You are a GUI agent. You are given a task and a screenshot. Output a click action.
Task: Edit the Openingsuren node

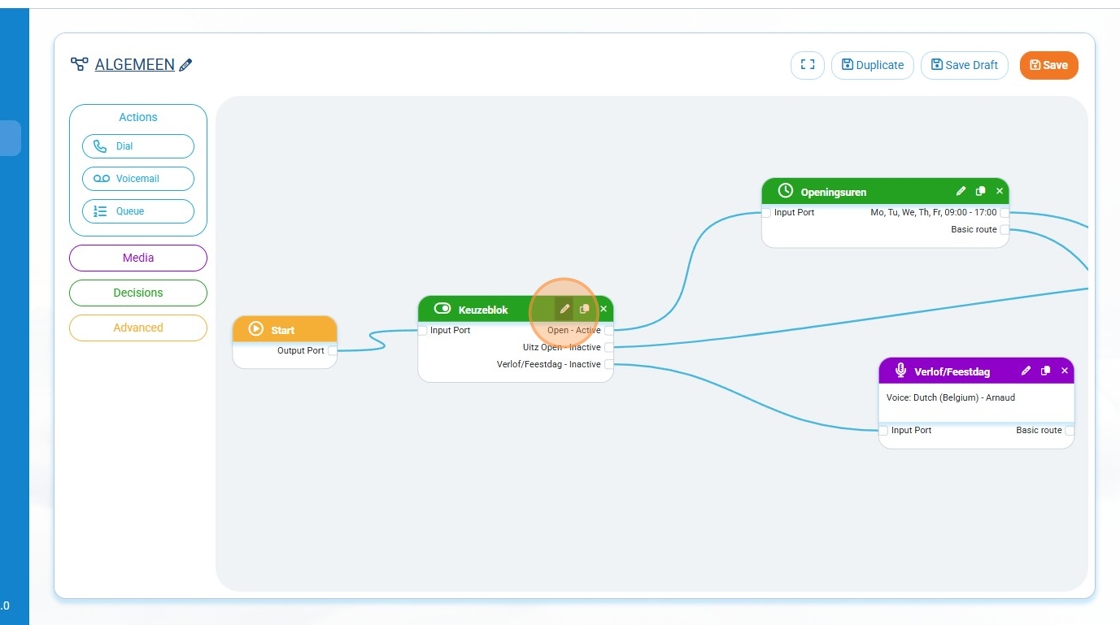pos(961,191)
